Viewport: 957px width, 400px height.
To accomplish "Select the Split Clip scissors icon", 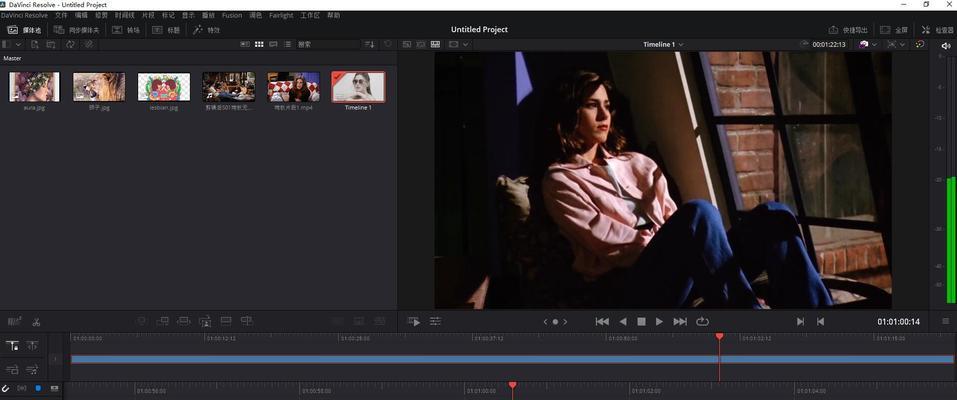I will 36,322.
